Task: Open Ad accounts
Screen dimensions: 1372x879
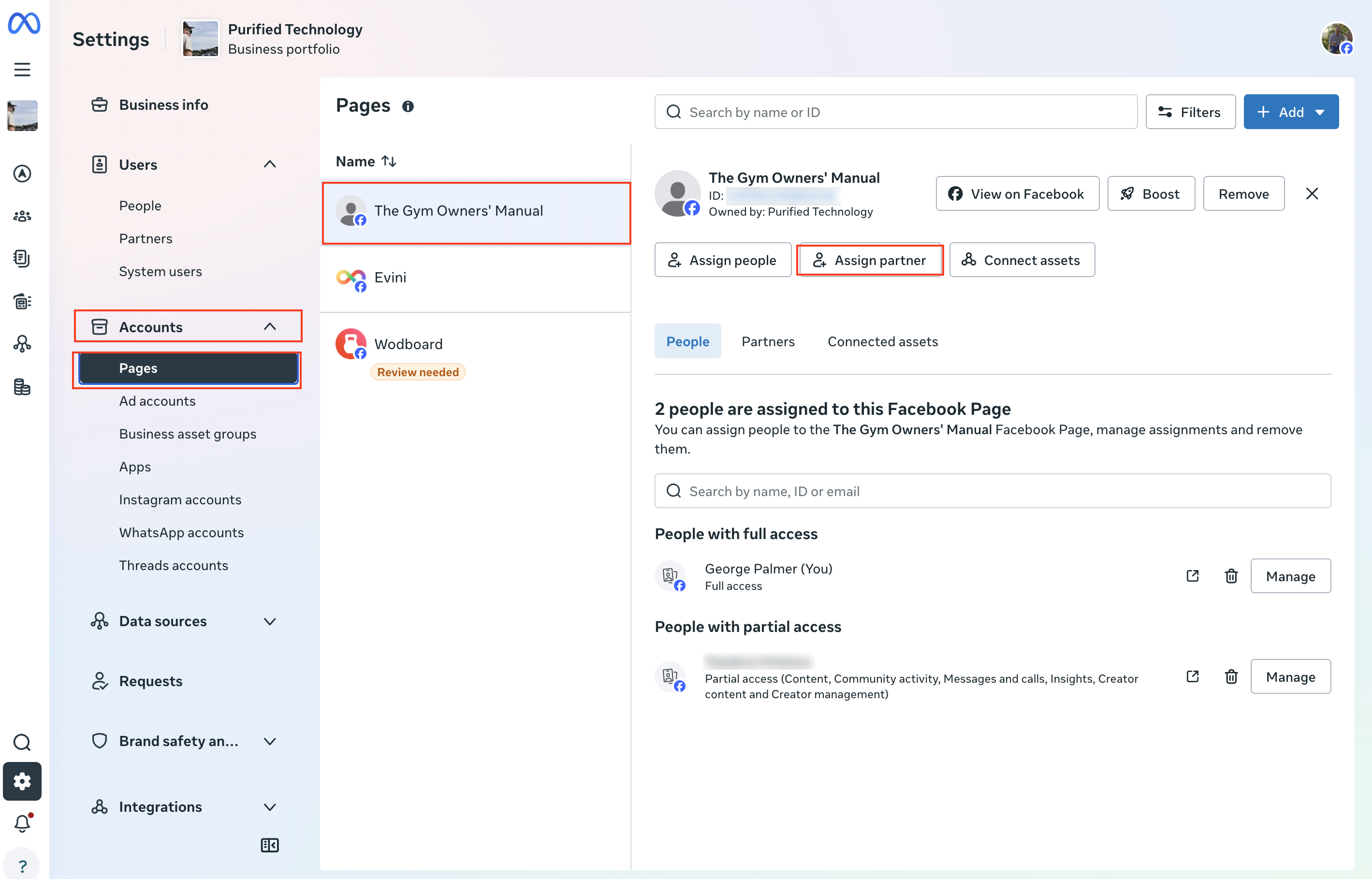Action: 158,401
